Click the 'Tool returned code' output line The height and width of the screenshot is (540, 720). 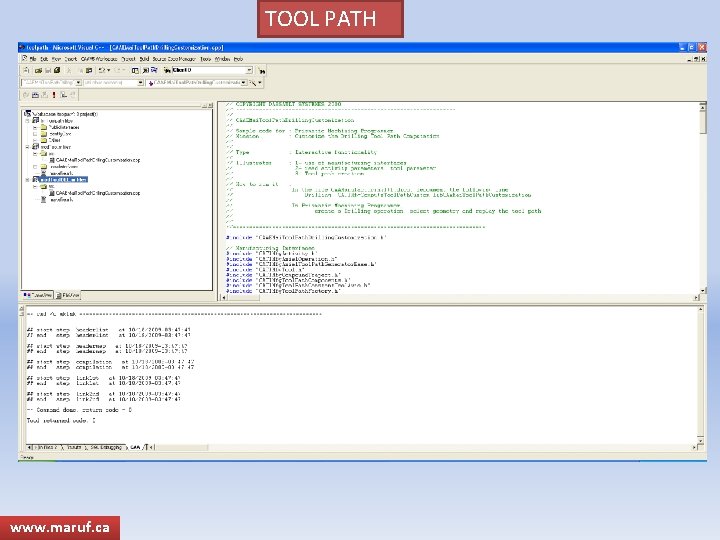coord(61,421)
